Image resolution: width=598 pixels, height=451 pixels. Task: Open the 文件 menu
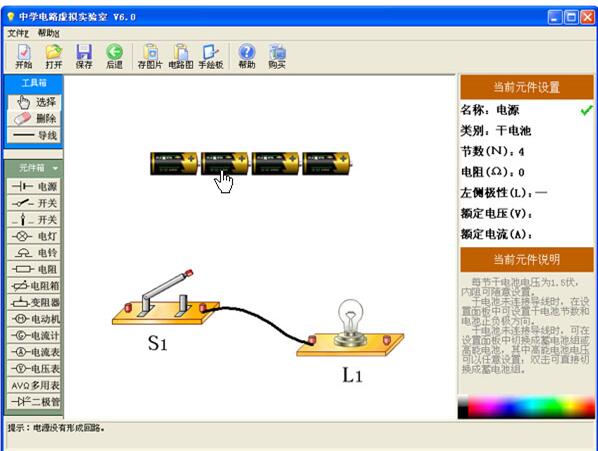coord(18,34)
